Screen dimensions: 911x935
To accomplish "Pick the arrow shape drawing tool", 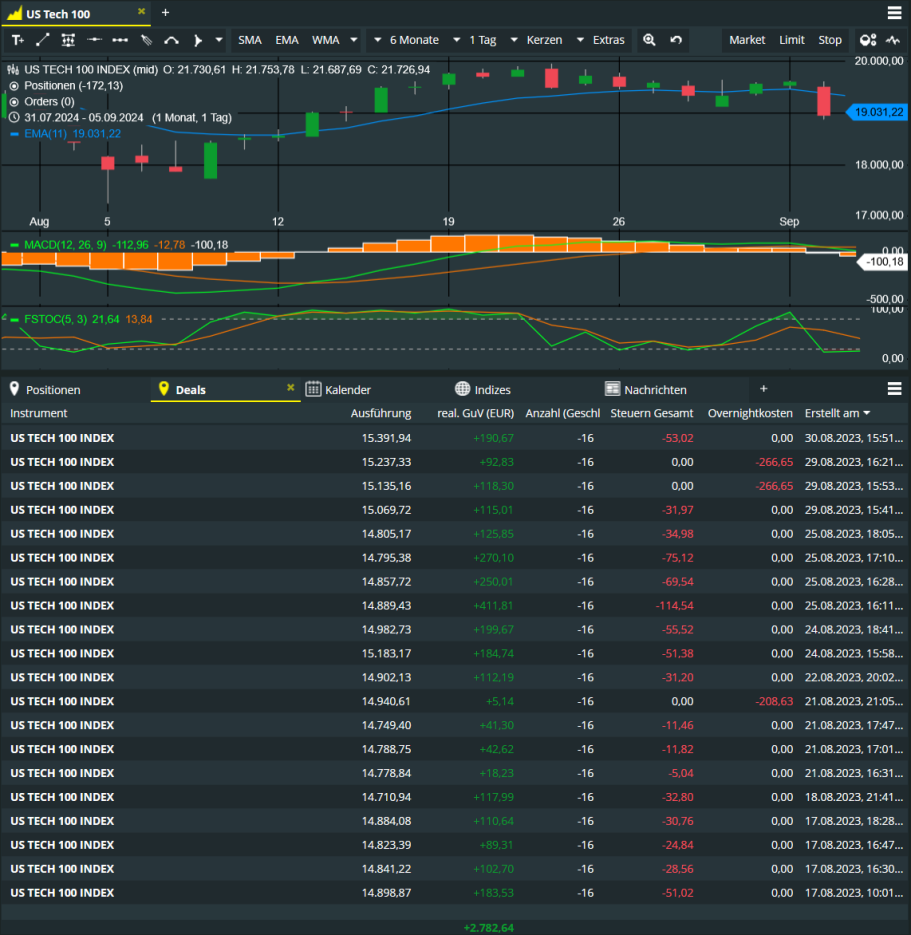I will (197, 40).
